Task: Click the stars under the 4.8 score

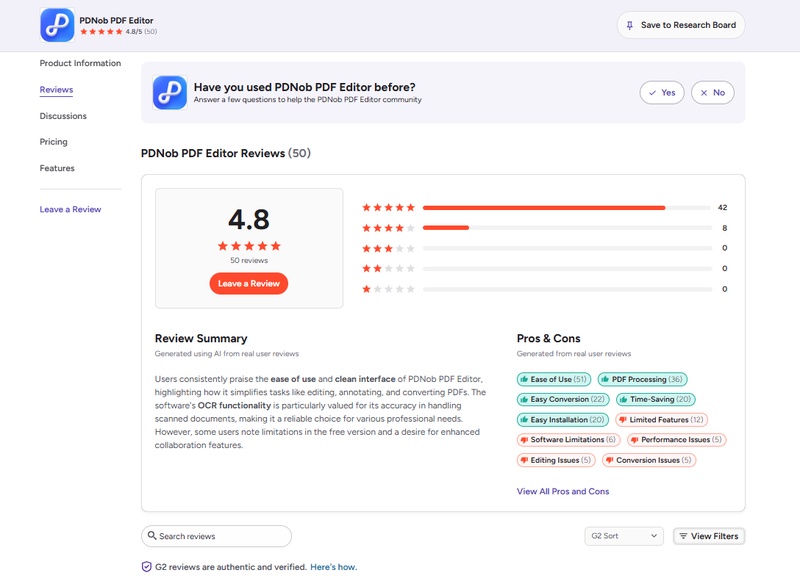Action: pos(249,246)
